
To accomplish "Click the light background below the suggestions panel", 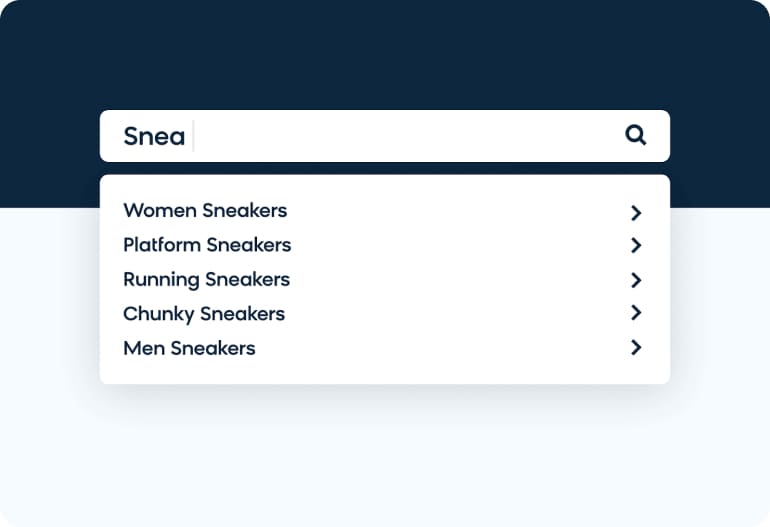I will click(x=385, y=457).
